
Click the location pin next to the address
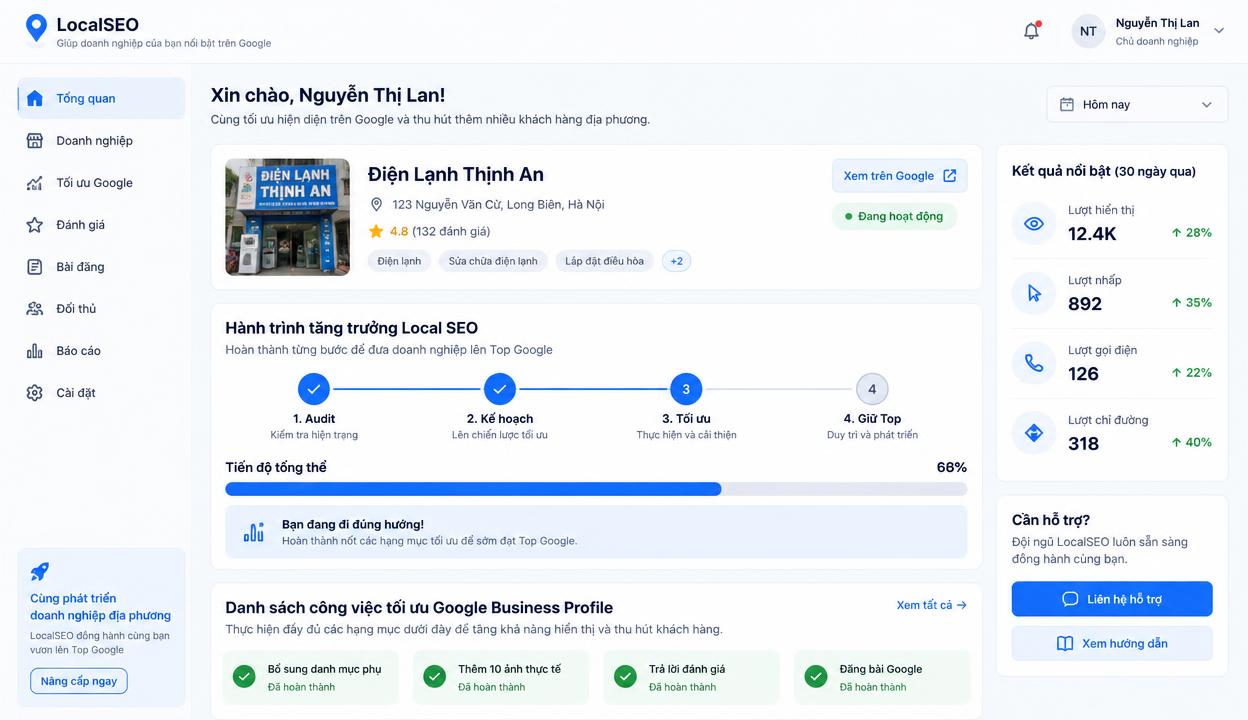coord(377,204)
